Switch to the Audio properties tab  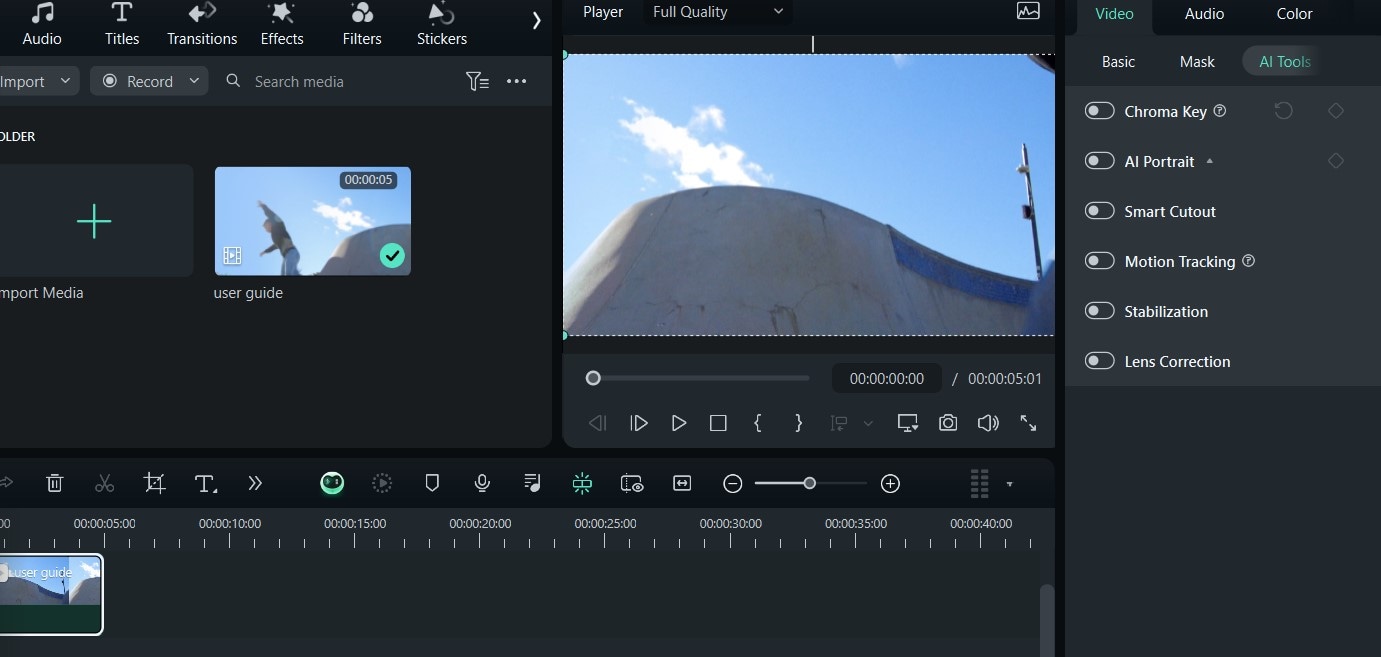(1204, 14)
